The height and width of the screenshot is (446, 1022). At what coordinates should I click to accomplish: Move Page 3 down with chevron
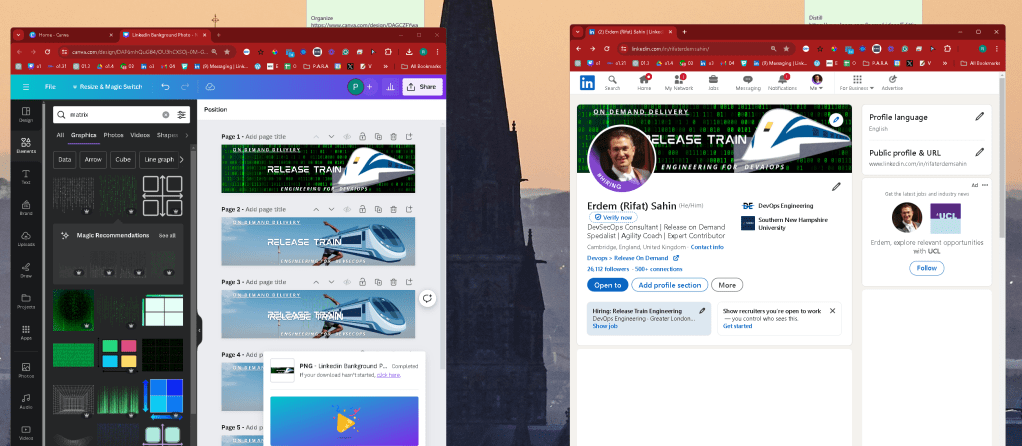click(331, 282)
